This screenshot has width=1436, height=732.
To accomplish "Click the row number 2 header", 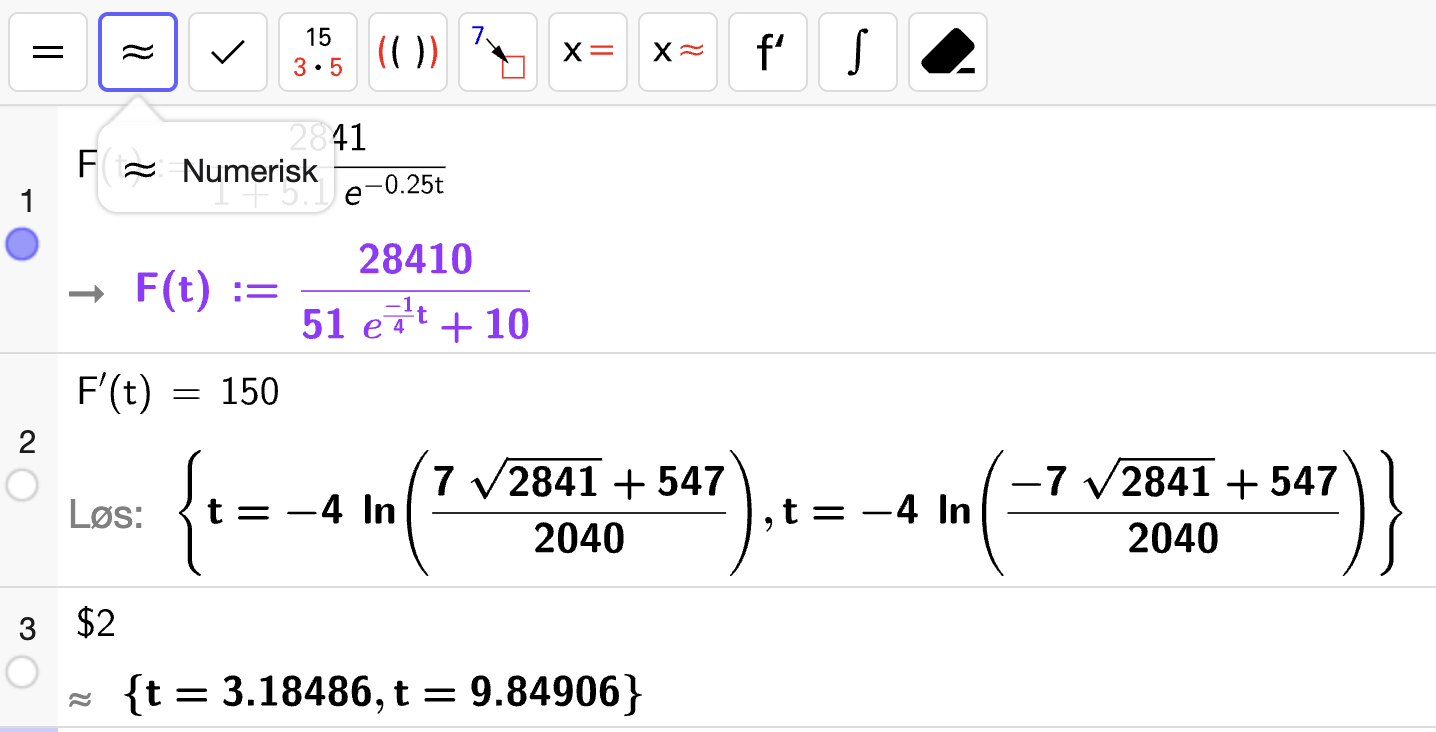I will tap(27, 442).
